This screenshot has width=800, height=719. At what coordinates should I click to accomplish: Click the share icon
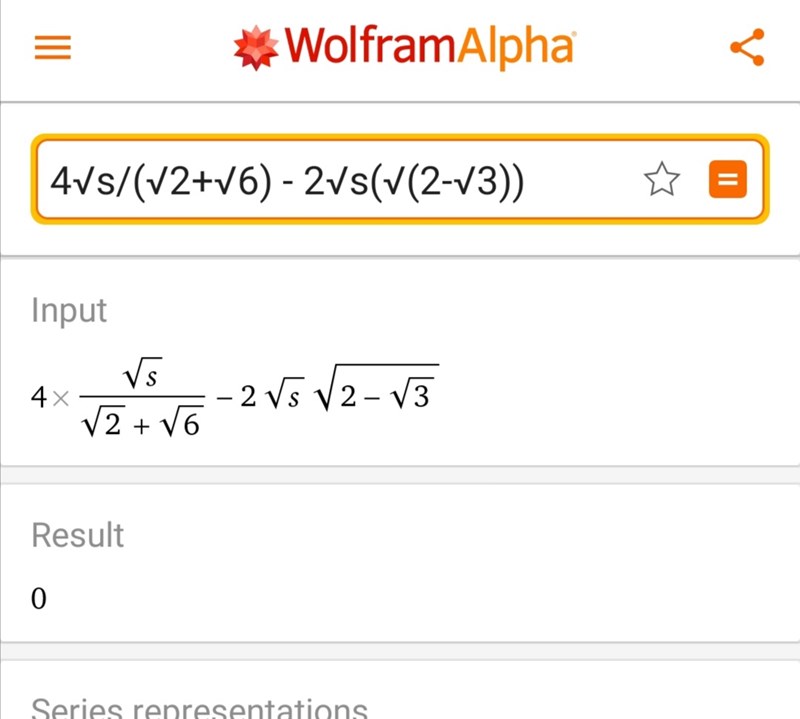(x=747, y=47)
